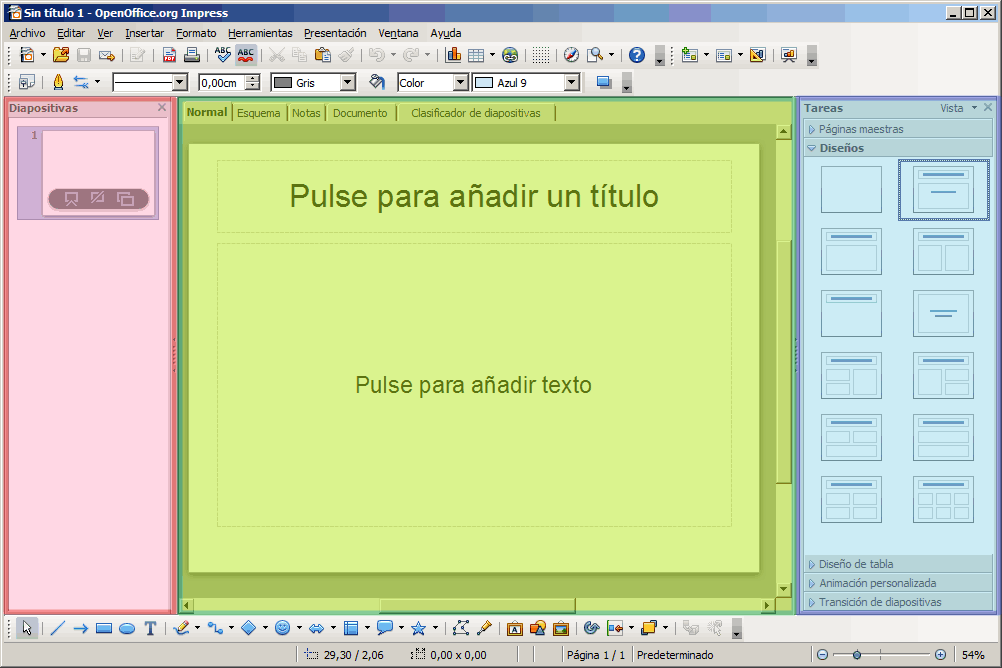Adjust the zoom slider handle
This screenshot has height=668, width=1002.
(x=857, y=655)
